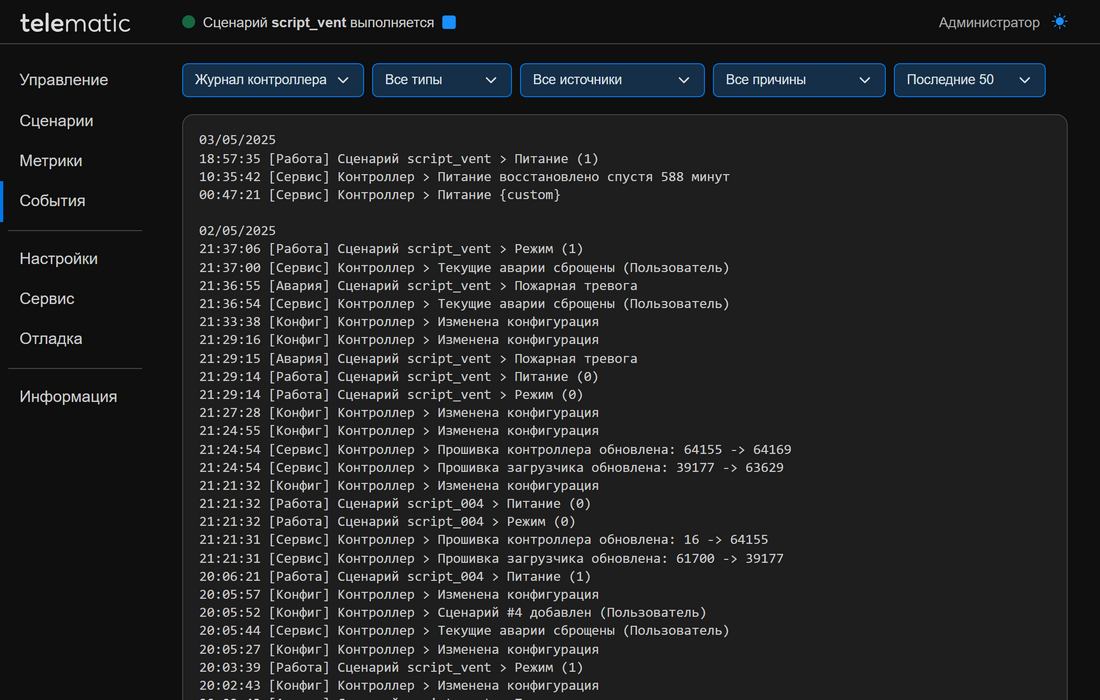
Task: Stop the running script_vent scenario
Action: (449, 22)
